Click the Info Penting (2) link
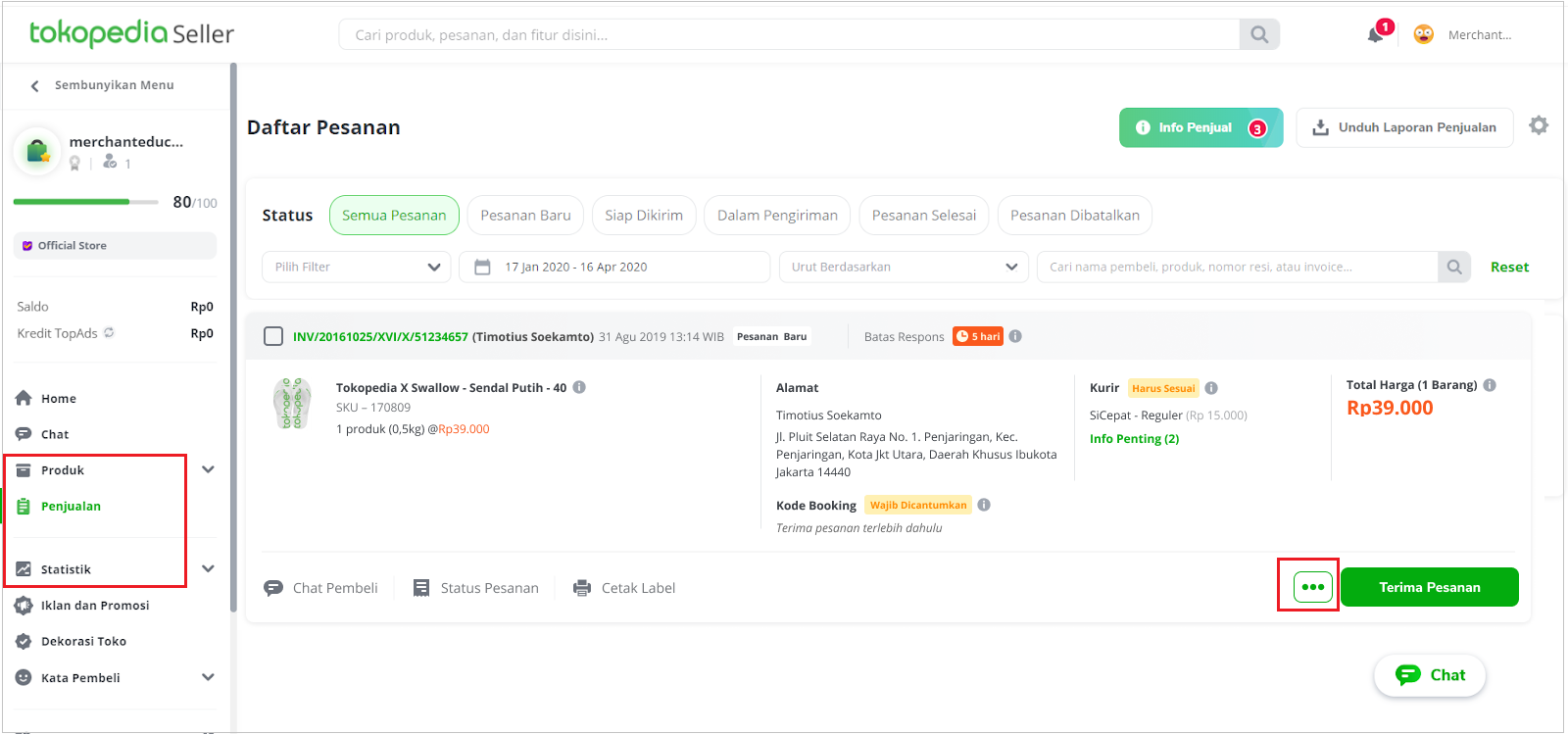Screen dimensions: 1568x734 pos(1134,438)
